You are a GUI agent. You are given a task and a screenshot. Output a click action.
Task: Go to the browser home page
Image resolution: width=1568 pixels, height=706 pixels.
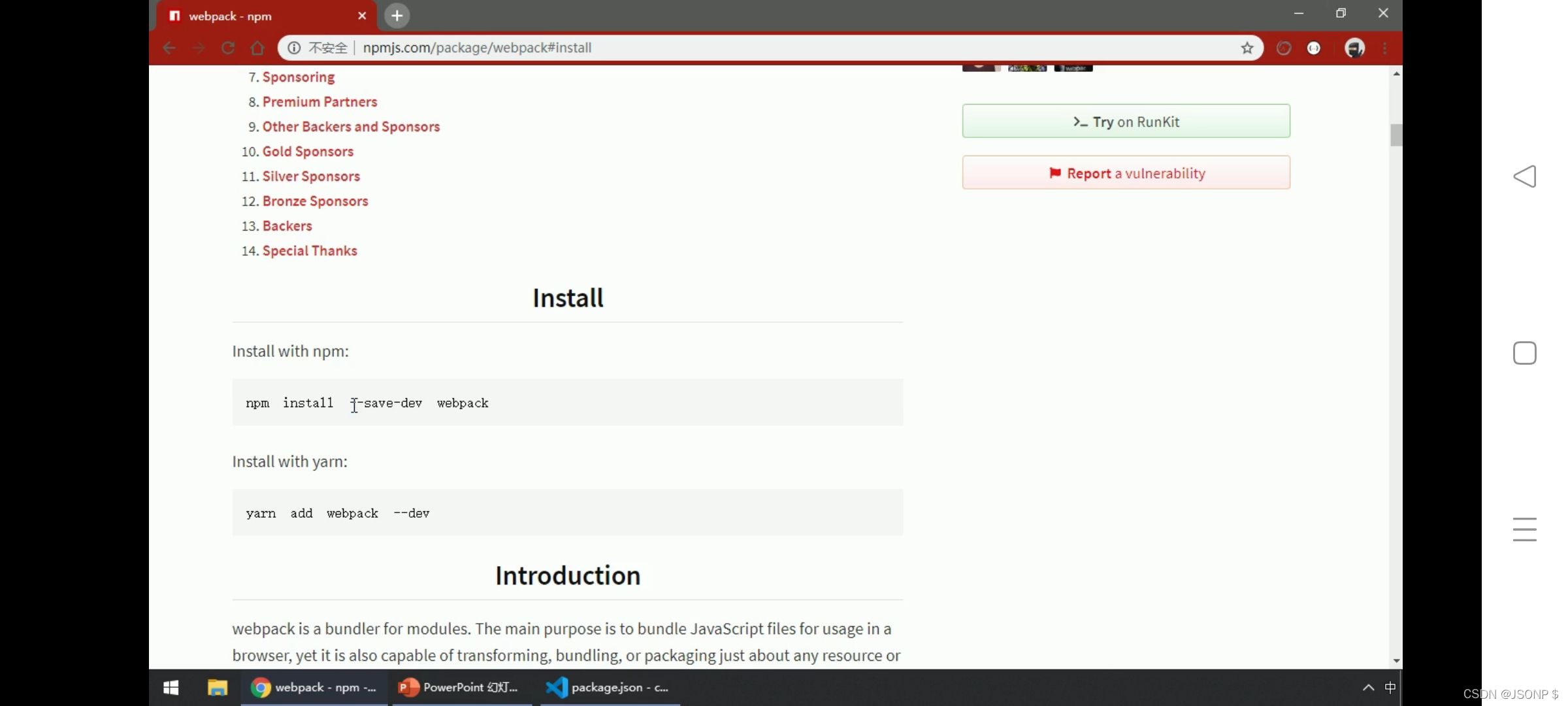coord(257,48)
